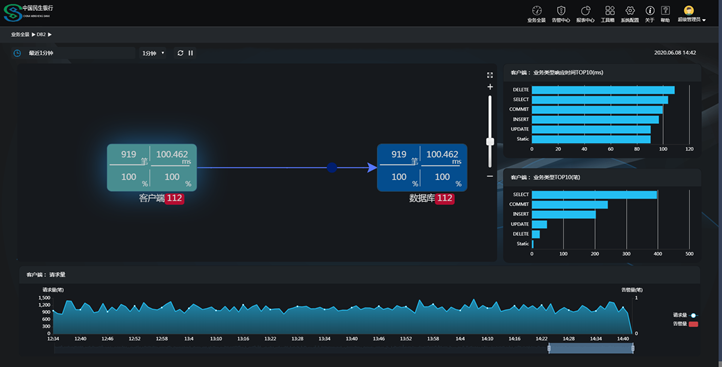Click the clock icon beside 最近1分钟
Image resolution: width=722 pixels, height=367 pixels.
(x=17, y=53)
